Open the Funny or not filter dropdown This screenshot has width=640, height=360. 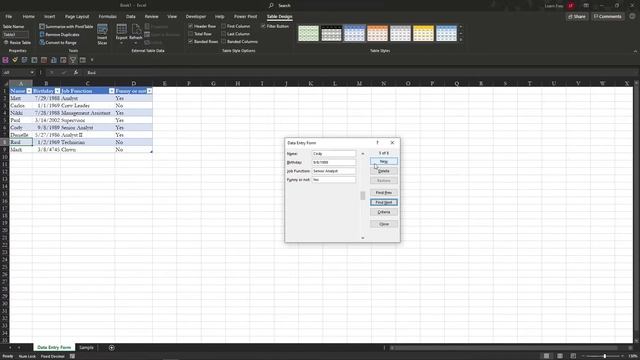149,91
